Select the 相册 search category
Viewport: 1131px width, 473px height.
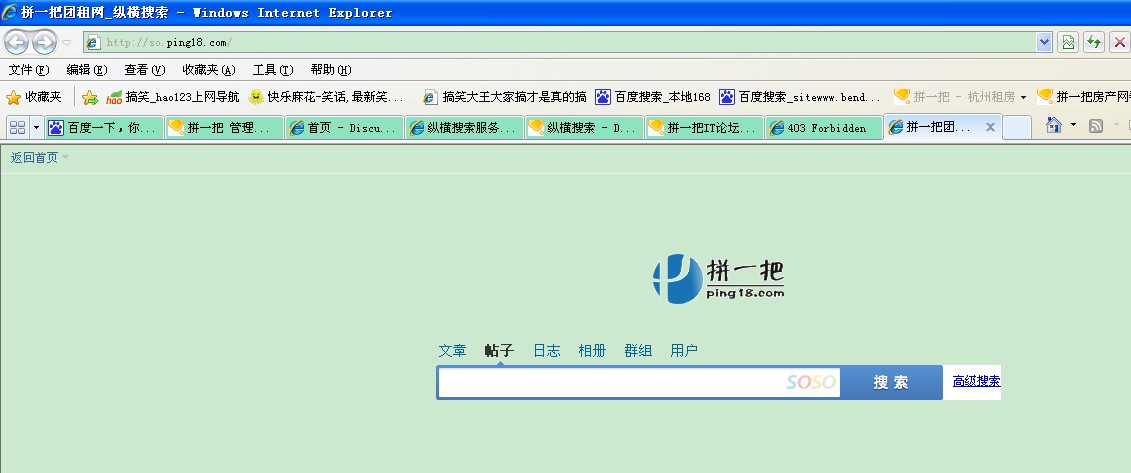pos(592,350)
